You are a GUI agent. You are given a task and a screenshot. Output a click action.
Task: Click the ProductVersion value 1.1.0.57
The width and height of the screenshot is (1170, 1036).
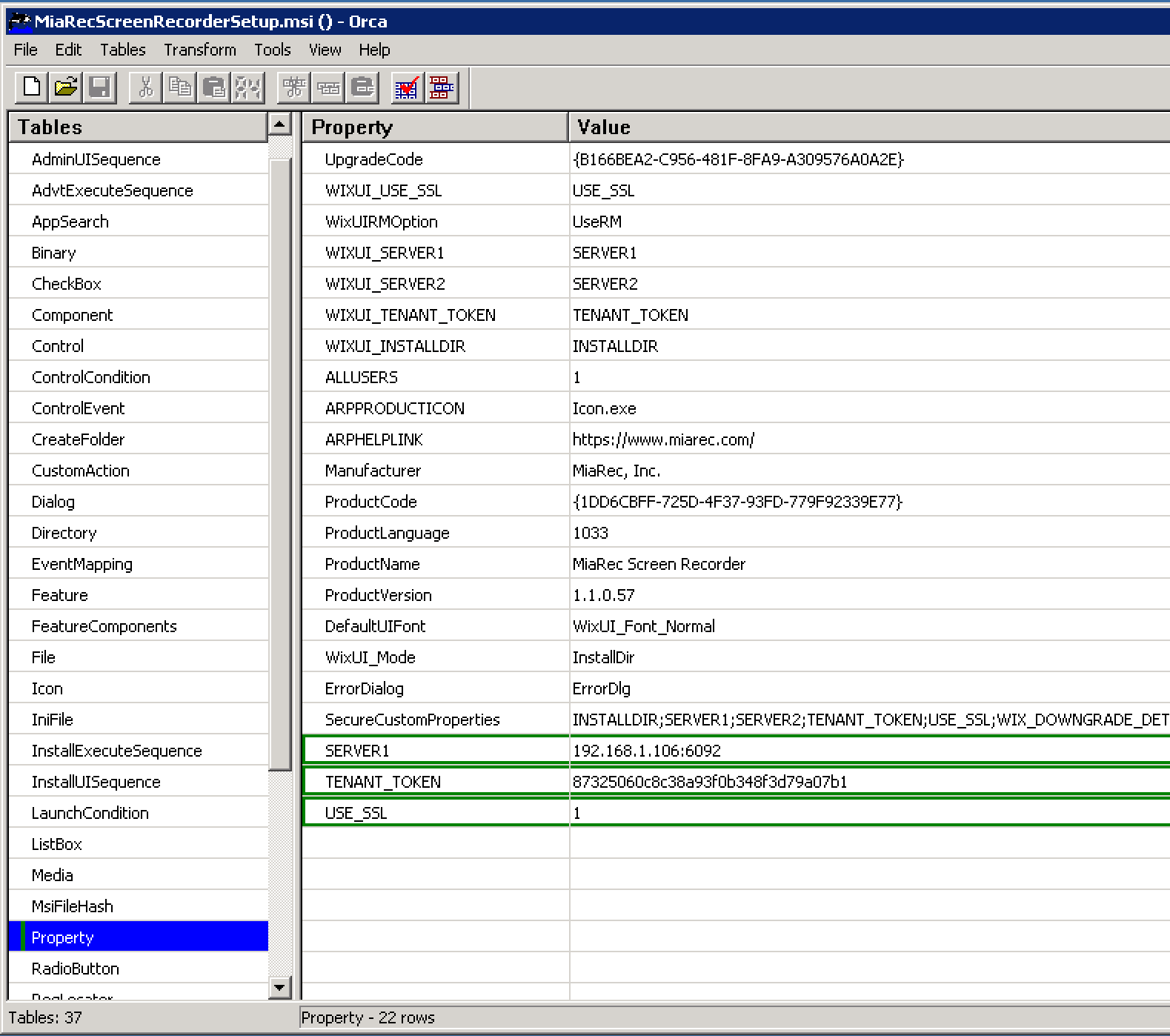(603, 595)
